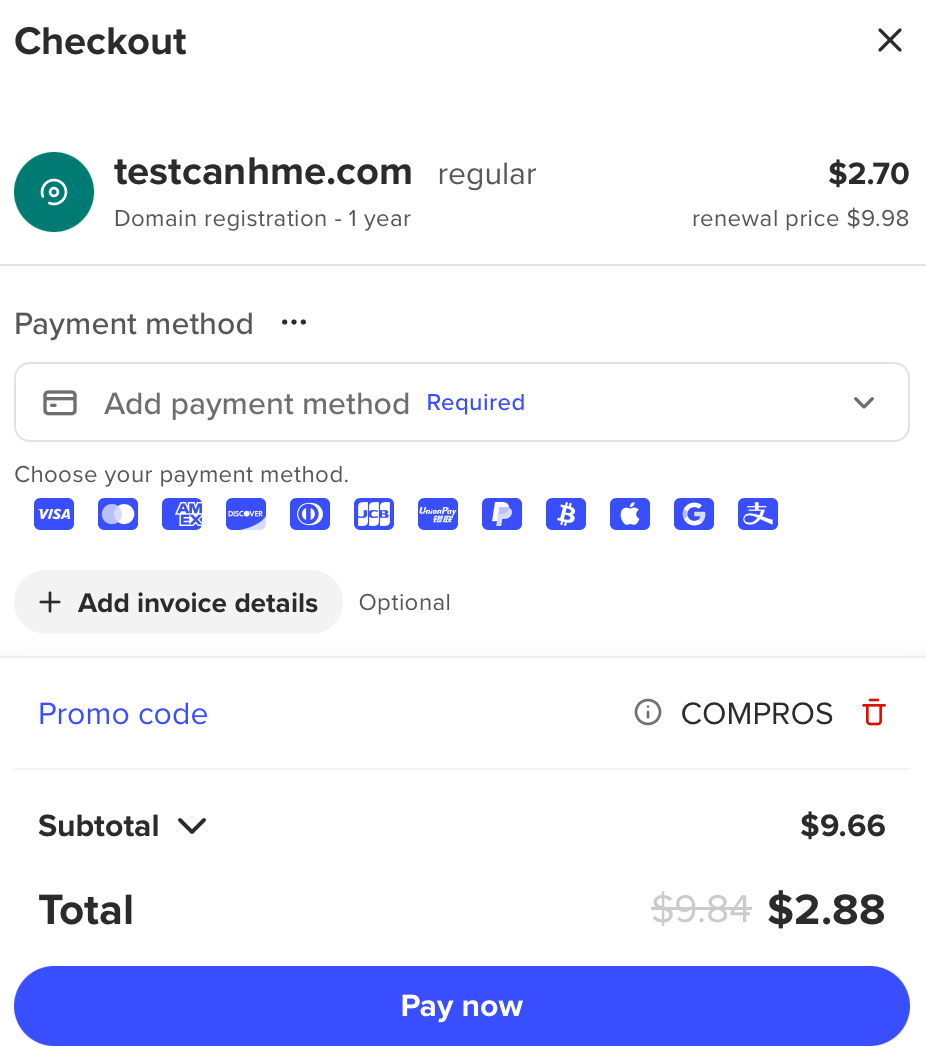Remove the COMPROS promo code
This screenshot has height=1064, width=926.
[x=874, y=713]
